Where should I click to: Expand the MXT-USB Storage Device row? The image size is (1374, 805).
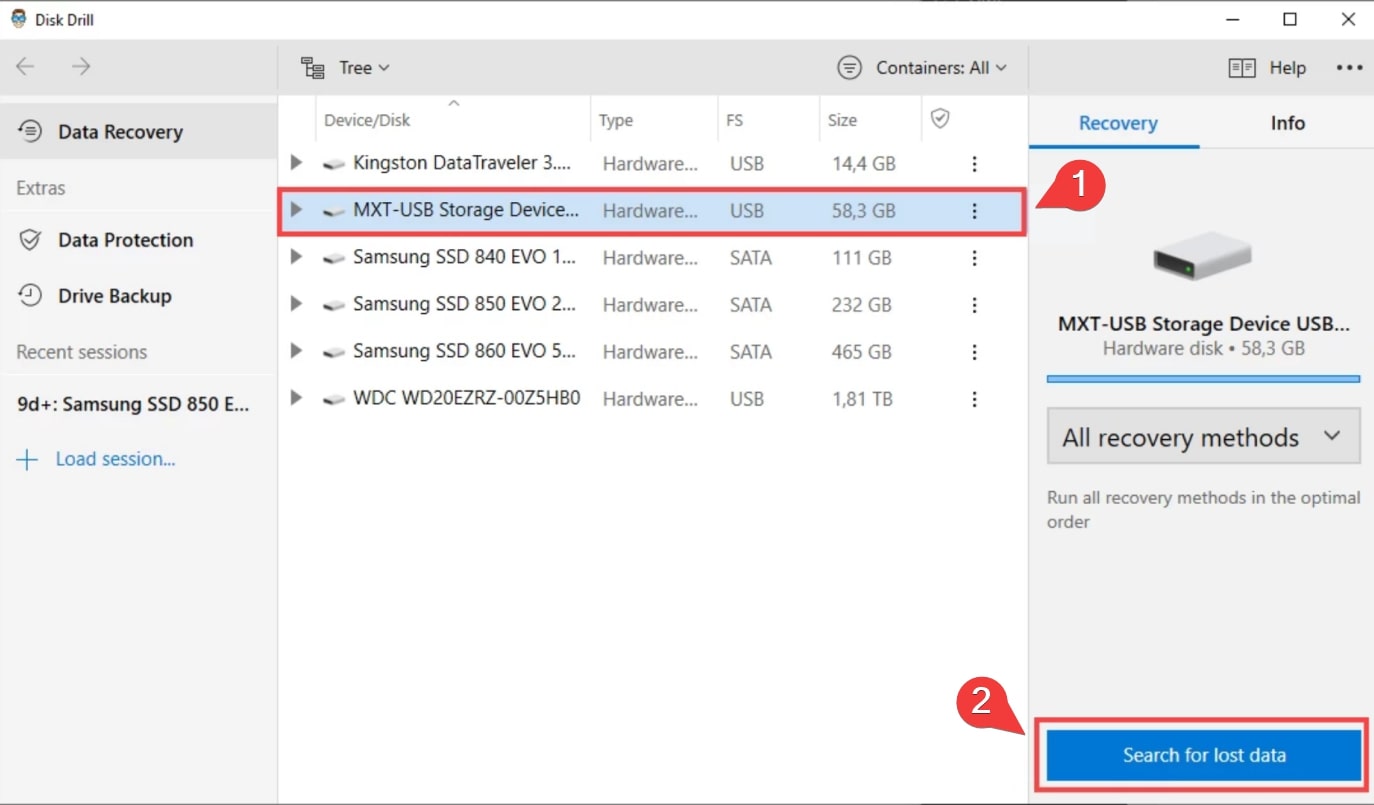296,210
